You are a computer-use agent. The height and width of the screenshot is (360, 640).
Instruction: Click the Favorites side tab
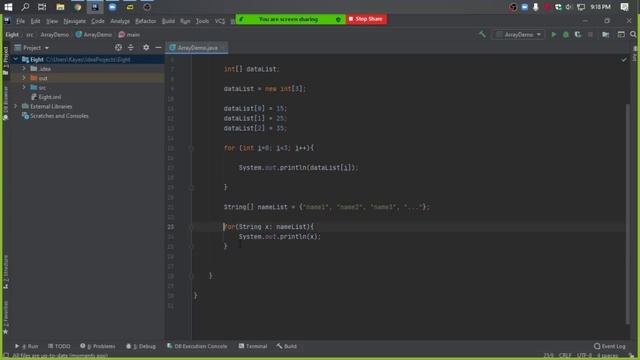[6, 317]
